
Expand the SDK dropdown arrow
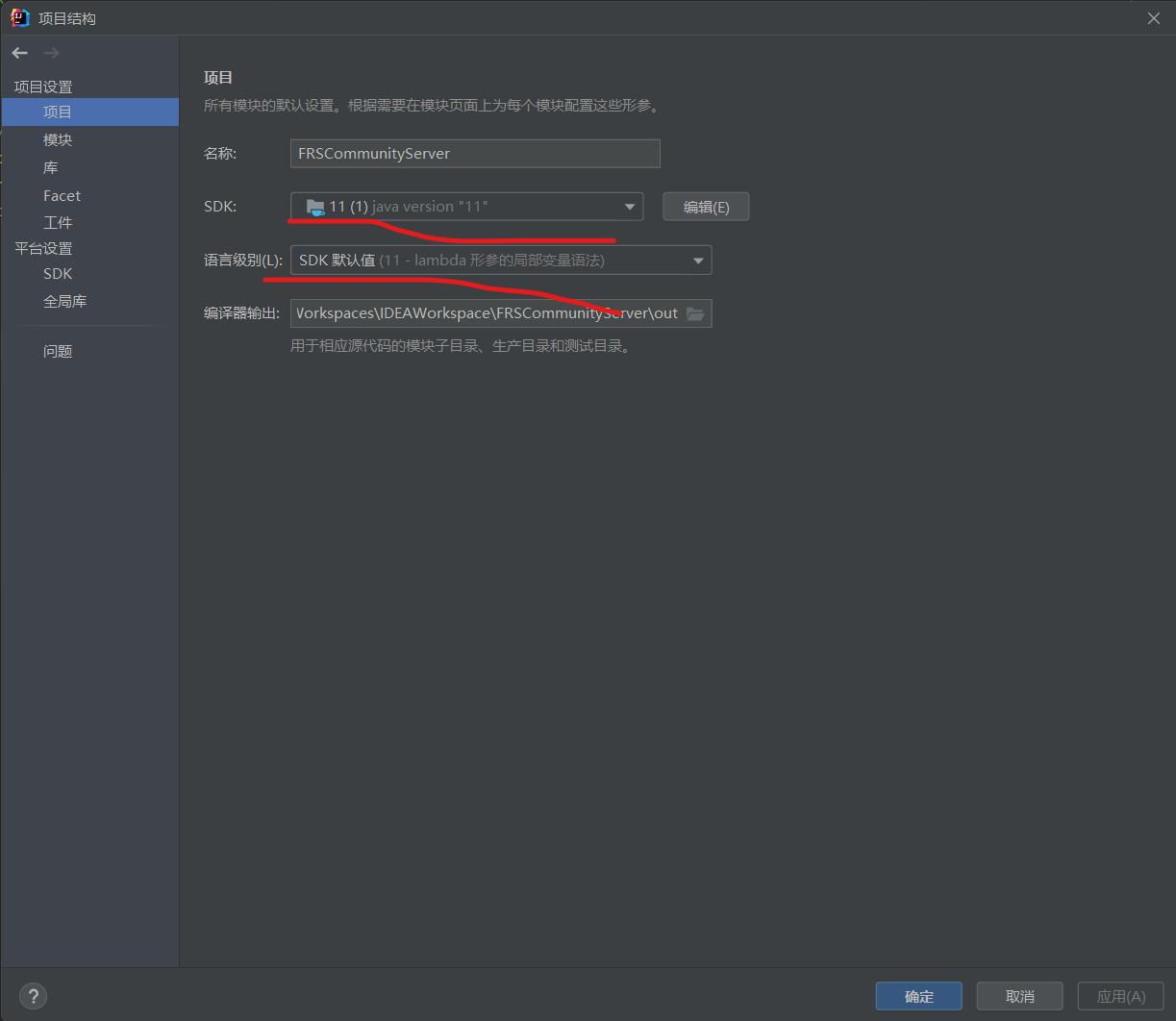click(x=630, y=207)
